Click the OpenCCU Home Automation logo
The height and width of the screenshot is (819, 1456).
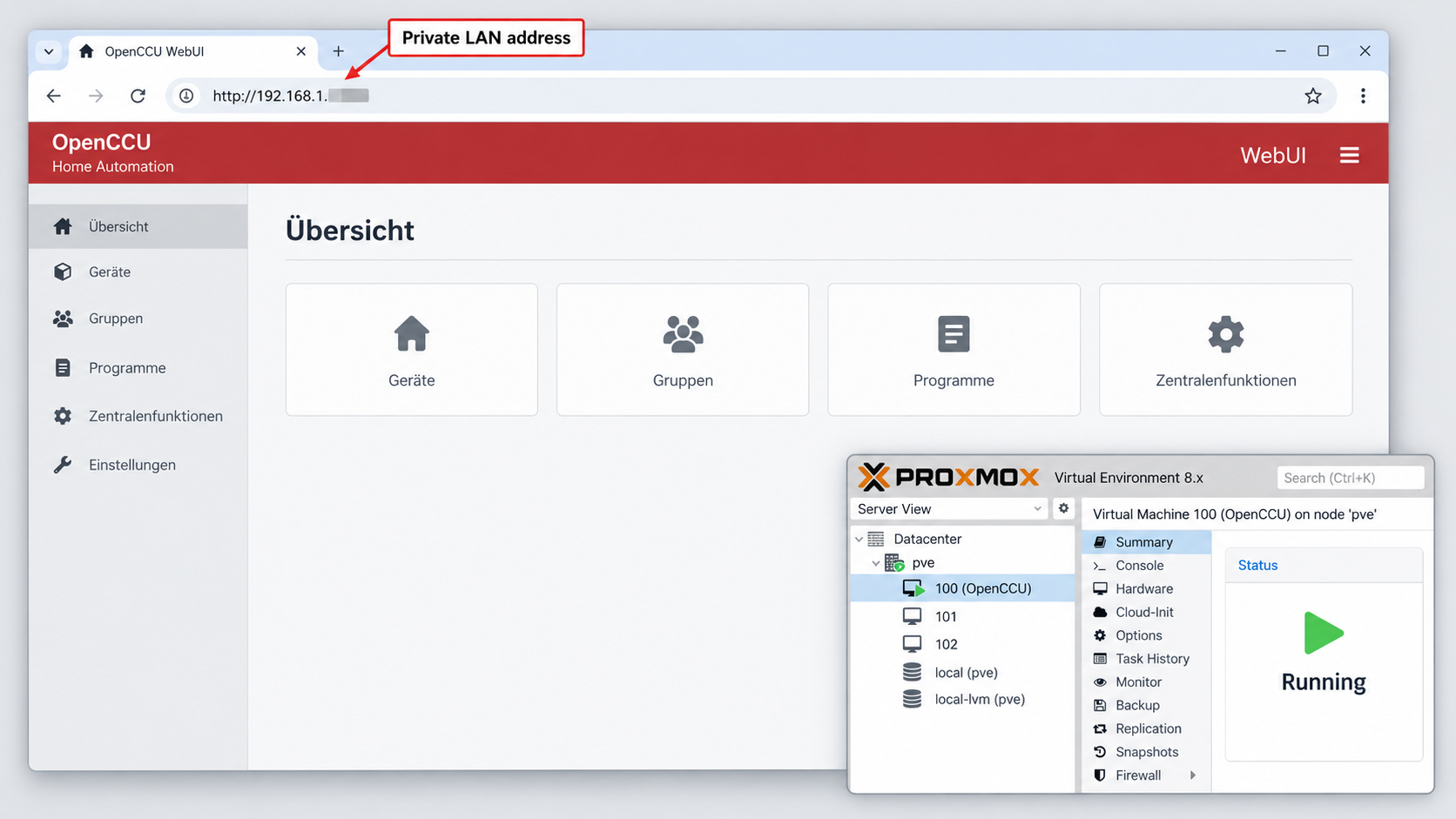112,152
